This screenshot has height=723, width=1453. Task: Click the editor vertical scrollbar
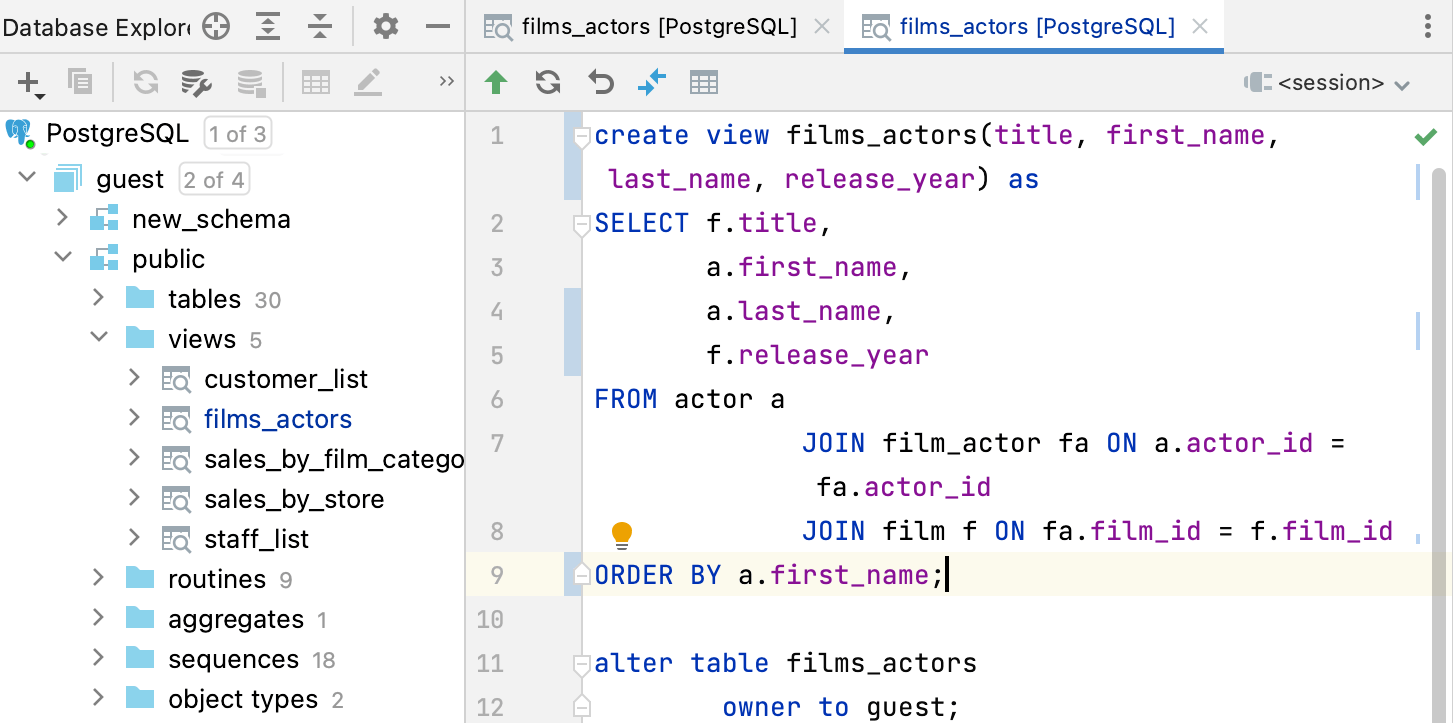click(1438, 400)
